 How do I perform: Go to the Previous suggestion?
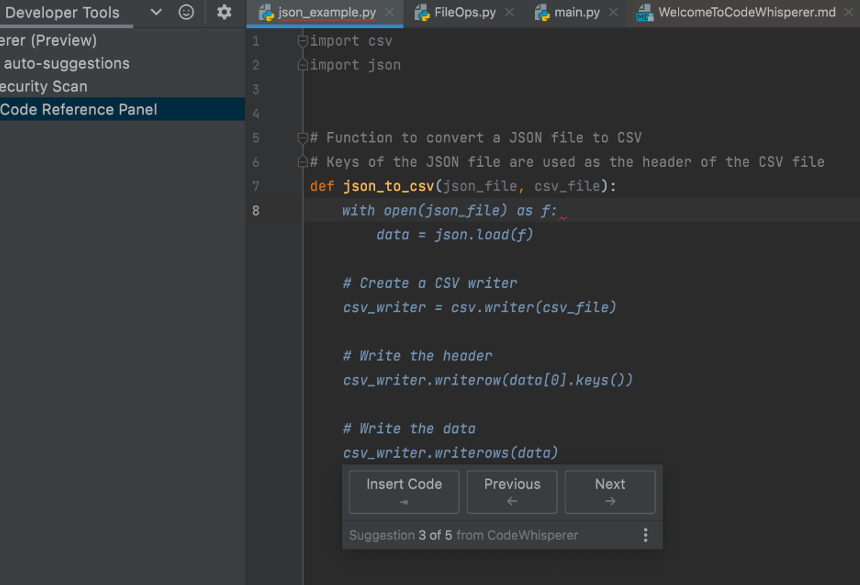[x=512, y=491]
